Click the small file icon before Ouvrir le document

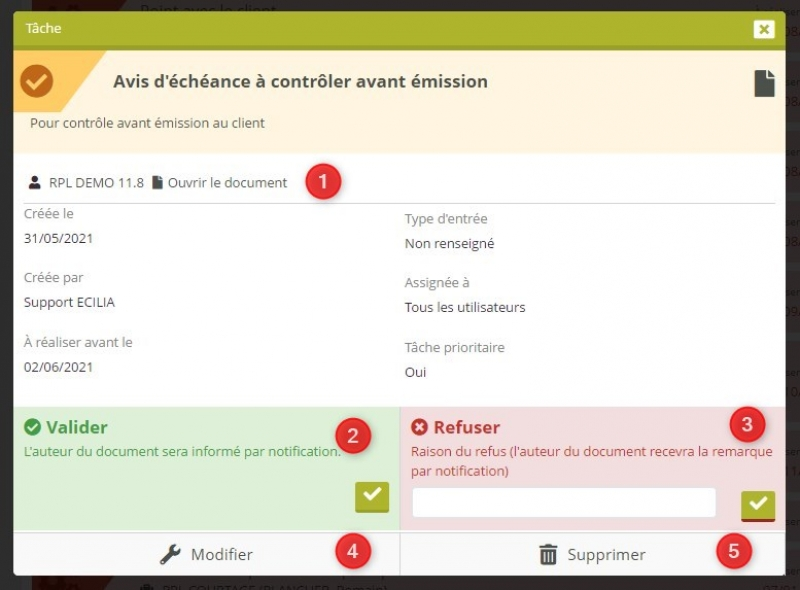coord(157,183)
